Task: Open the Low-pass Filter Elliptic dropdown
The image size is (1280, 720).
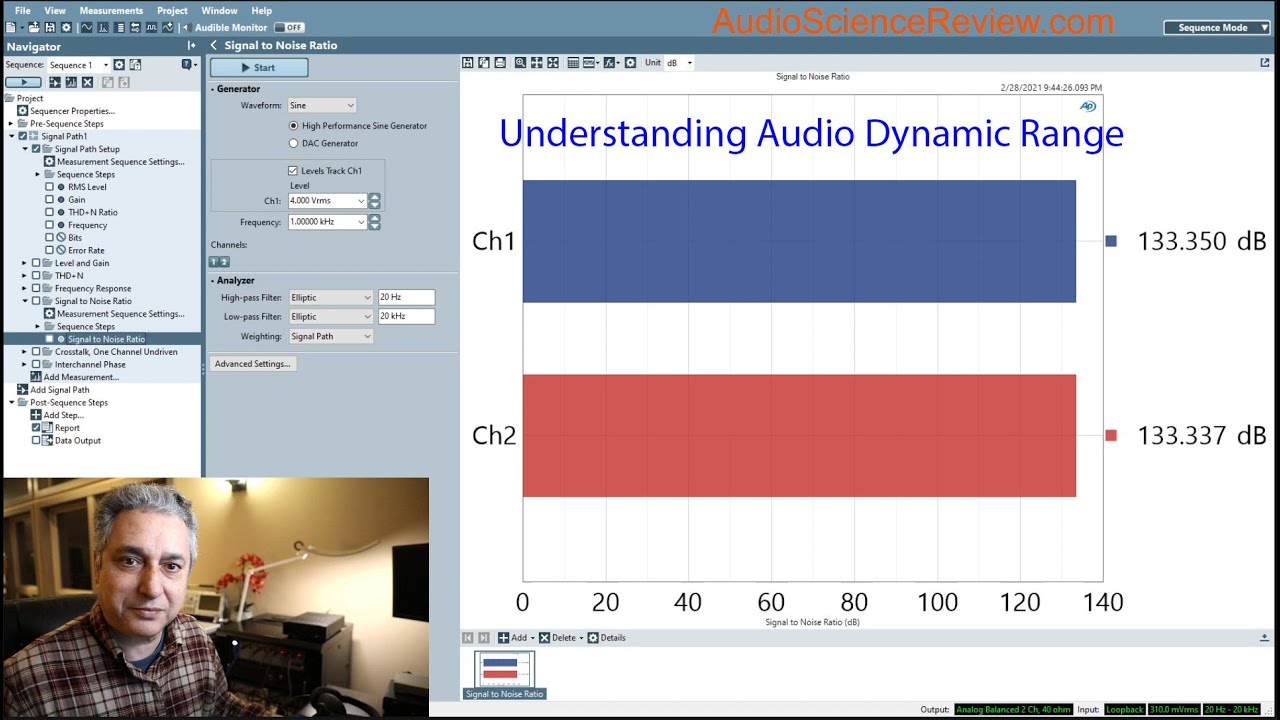Action: pos(331,316)
